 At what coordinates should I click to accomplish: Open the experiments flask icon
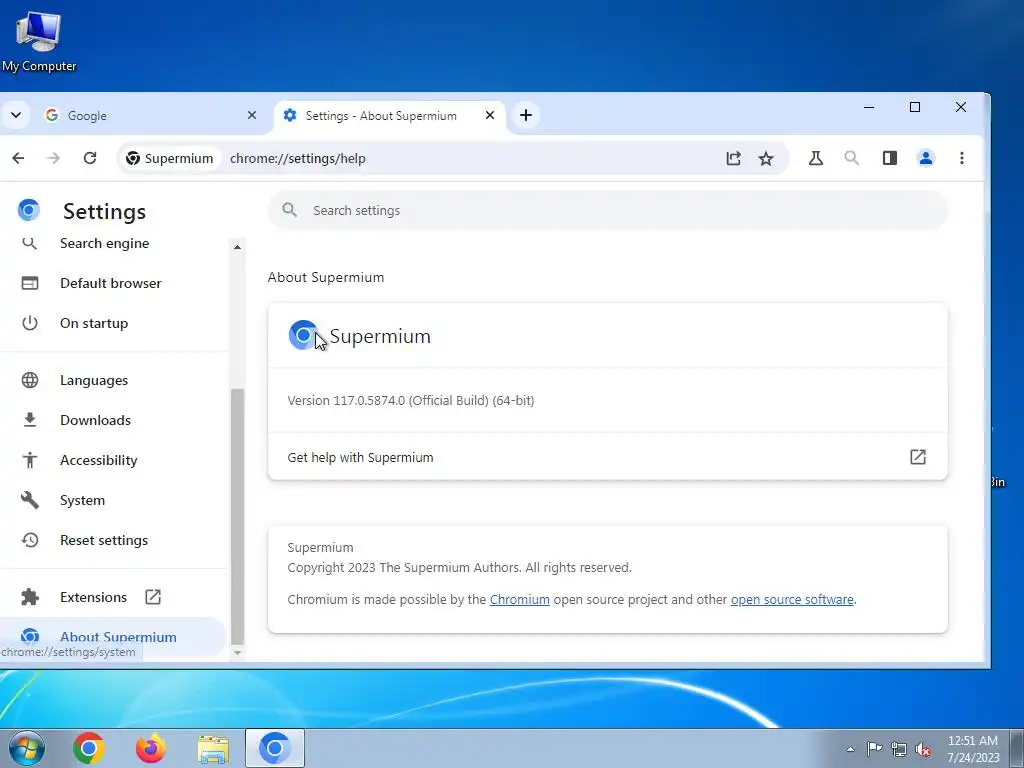tap(816, 158)
